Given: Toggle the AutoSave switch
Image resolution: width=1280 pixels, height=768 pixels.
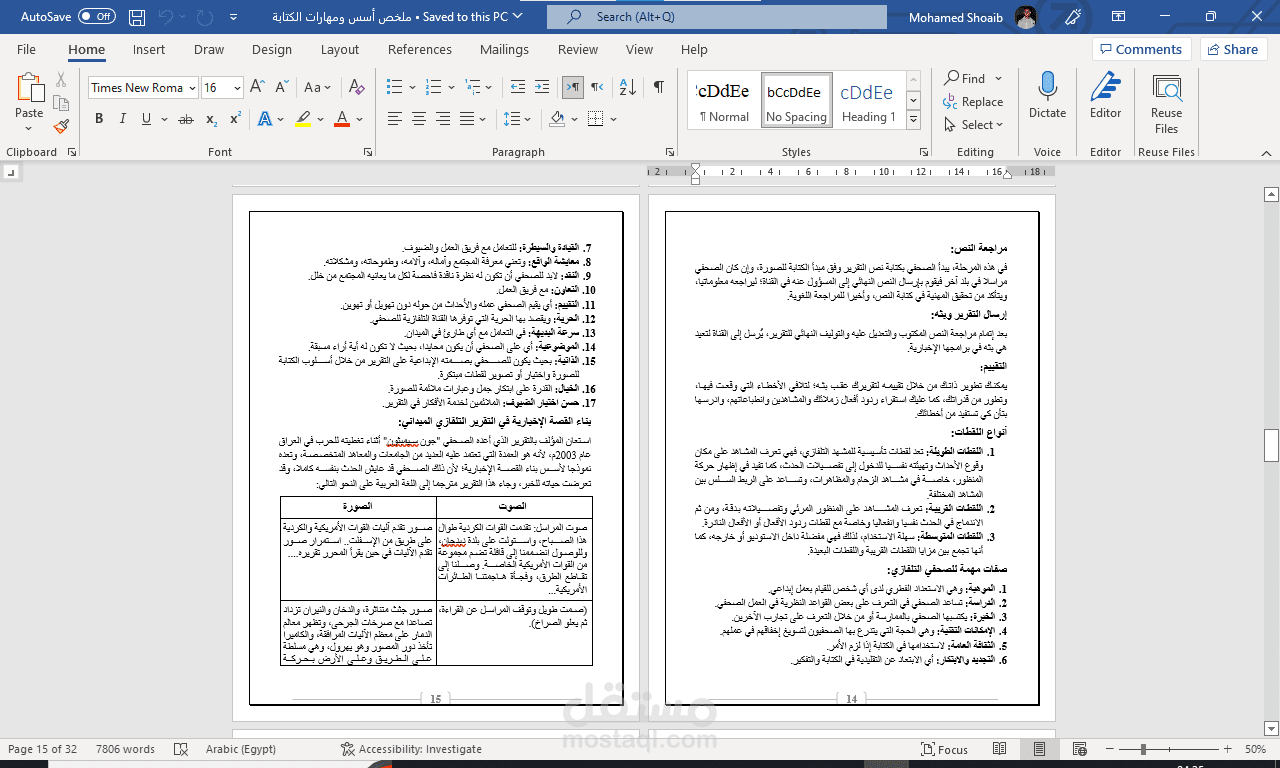Looking at the screenshot, I should [x=97, y=16].
